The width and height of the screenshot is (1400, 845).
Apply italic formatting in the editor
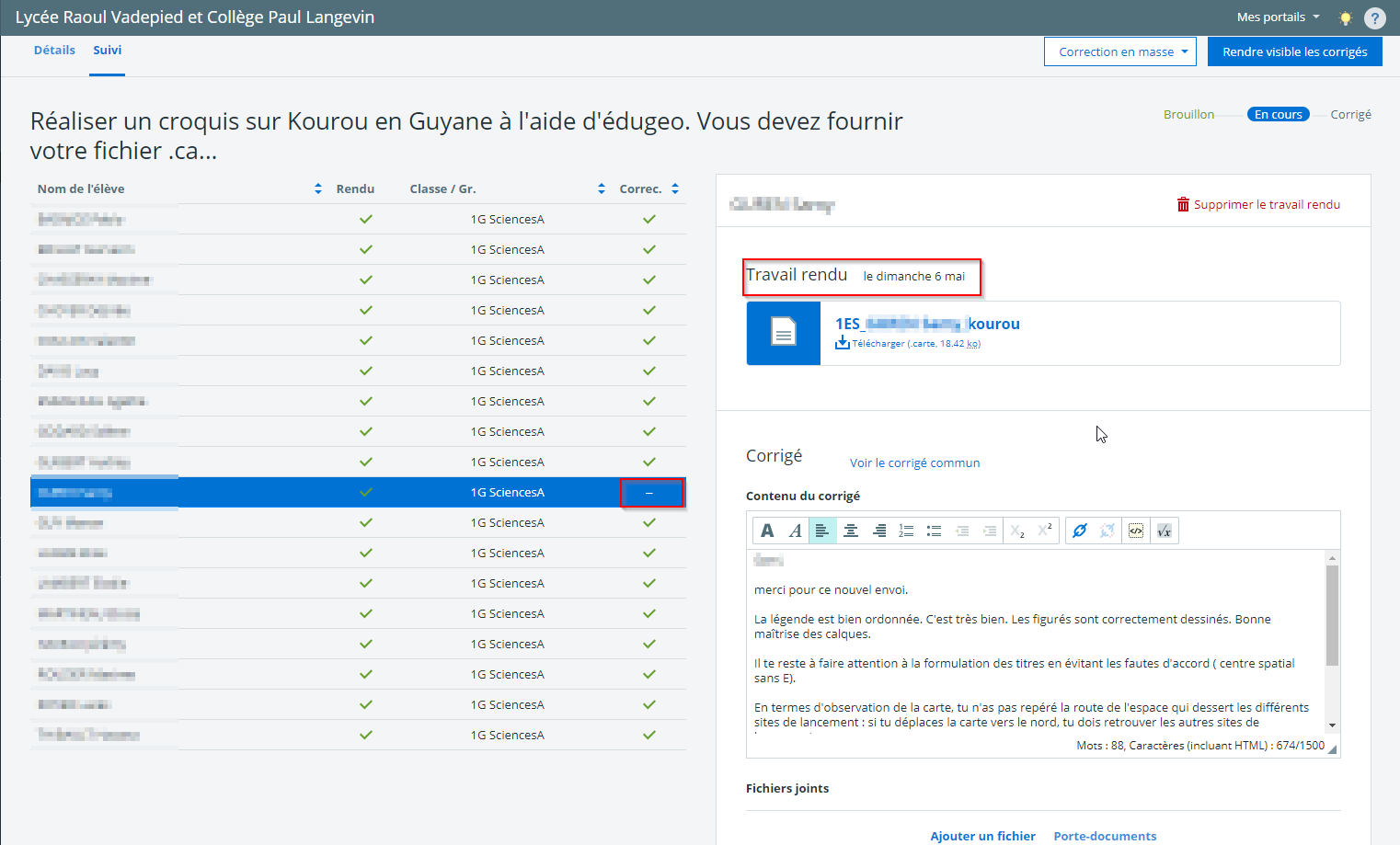point(796,531)
